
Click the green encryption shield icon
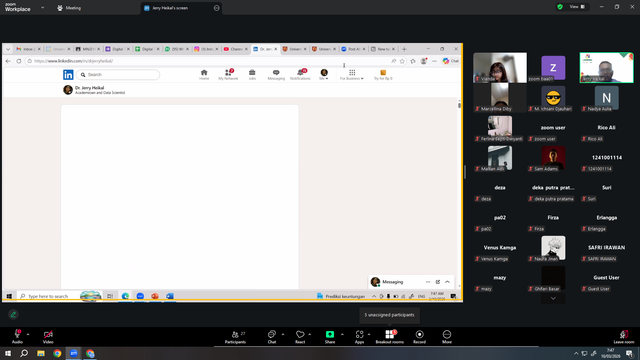(560, 7)
